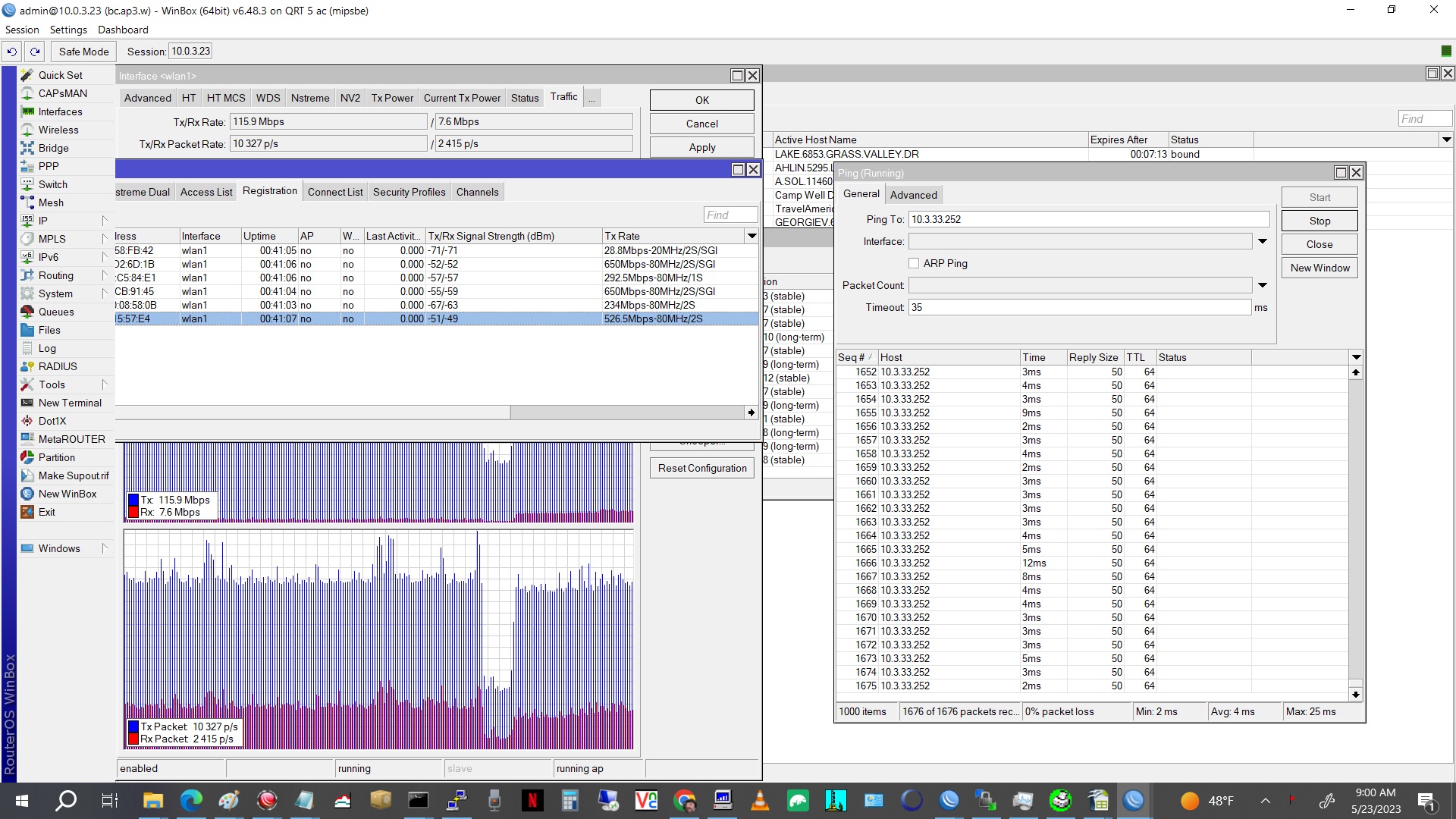Image resolution: width=1456 pixels, height=819 pixels.
Task: Expand the IP submenu arrow
Action: (x=105, y=221)
